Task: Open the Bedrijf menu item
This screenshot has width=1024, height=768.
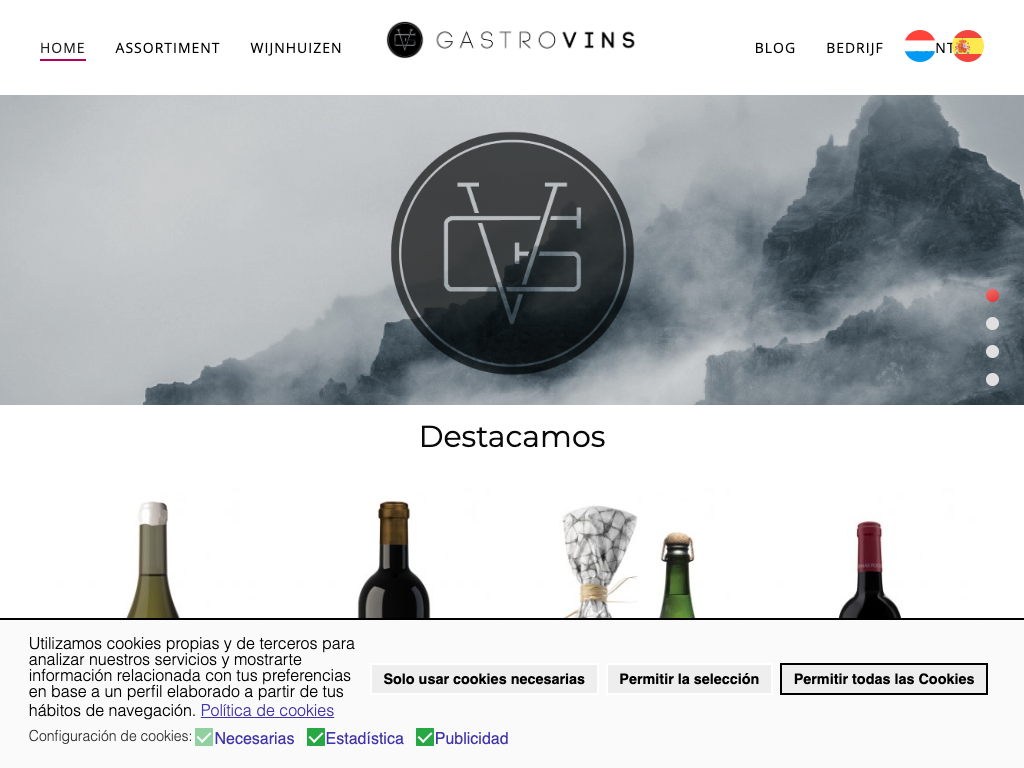Action: (x=854, y=48)
